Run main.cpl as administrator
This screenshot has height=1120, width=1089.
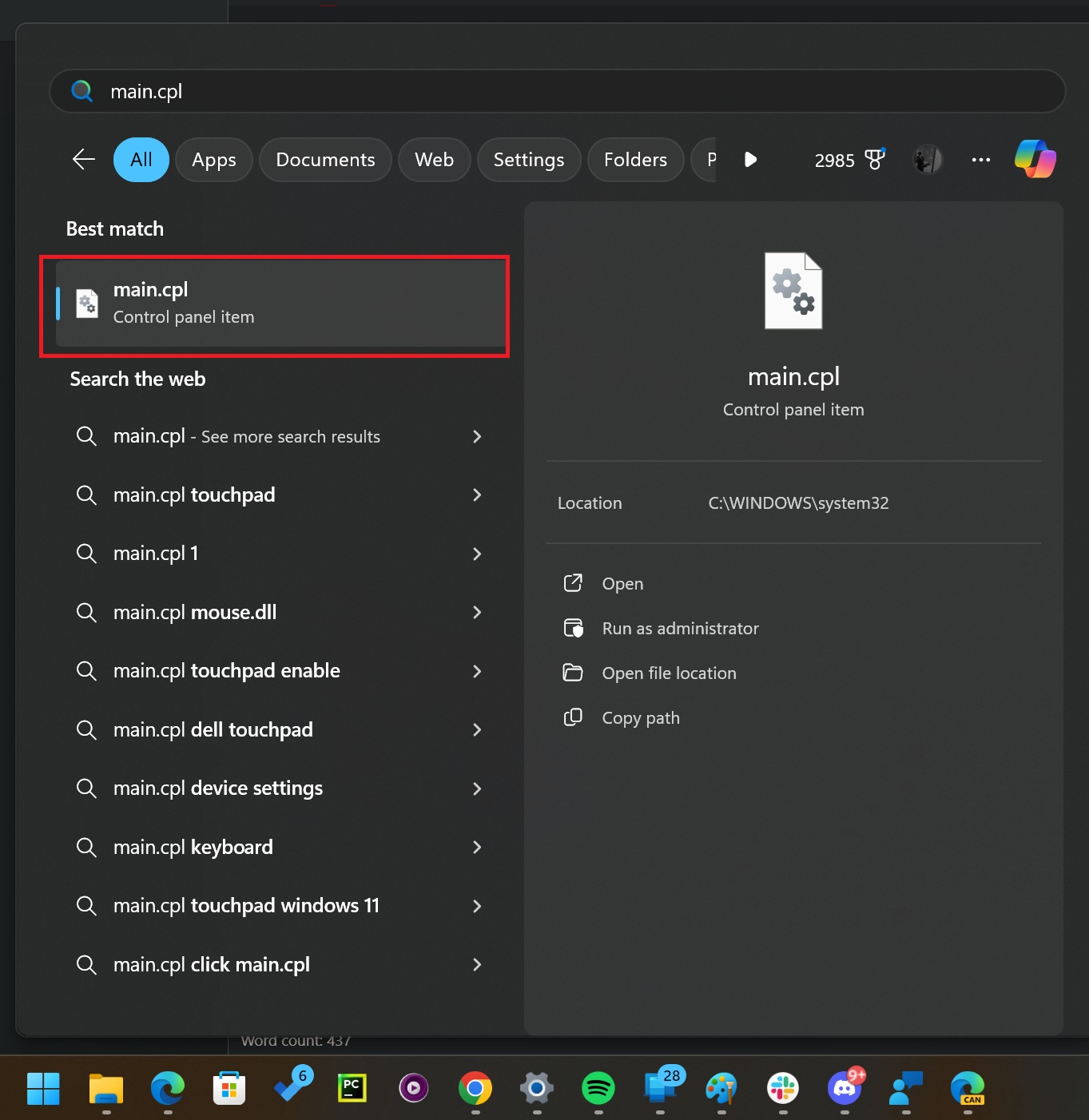tap(680, 628)
